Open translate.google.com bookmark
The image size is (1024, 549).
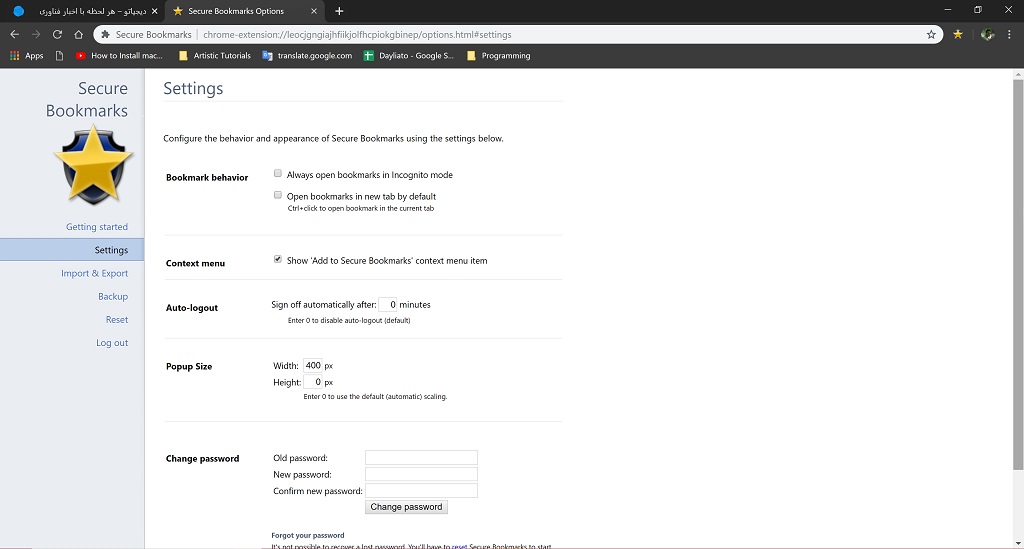pos(307,55)
